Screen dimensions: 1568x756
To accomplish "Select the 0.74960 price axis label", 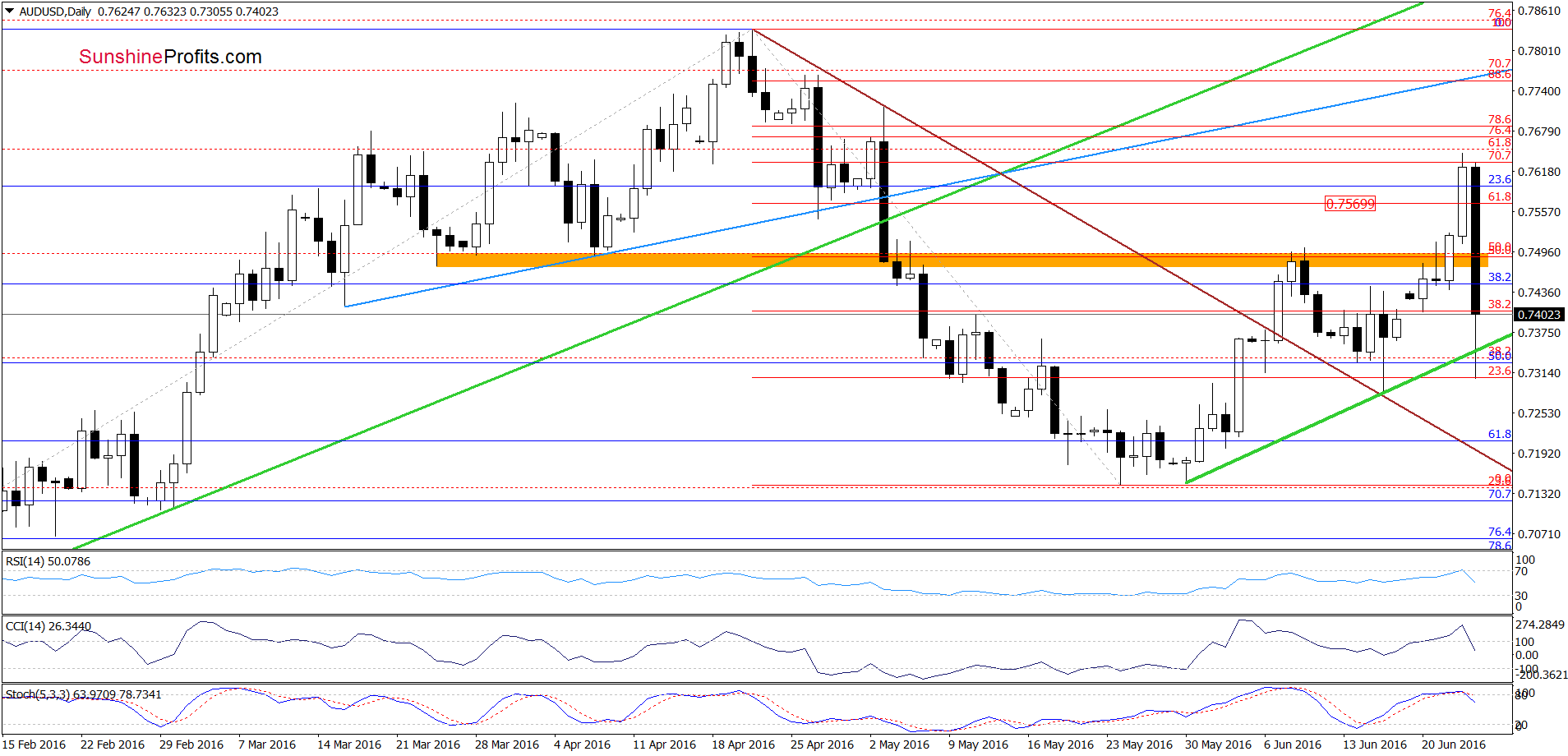I will (1538, 252).
